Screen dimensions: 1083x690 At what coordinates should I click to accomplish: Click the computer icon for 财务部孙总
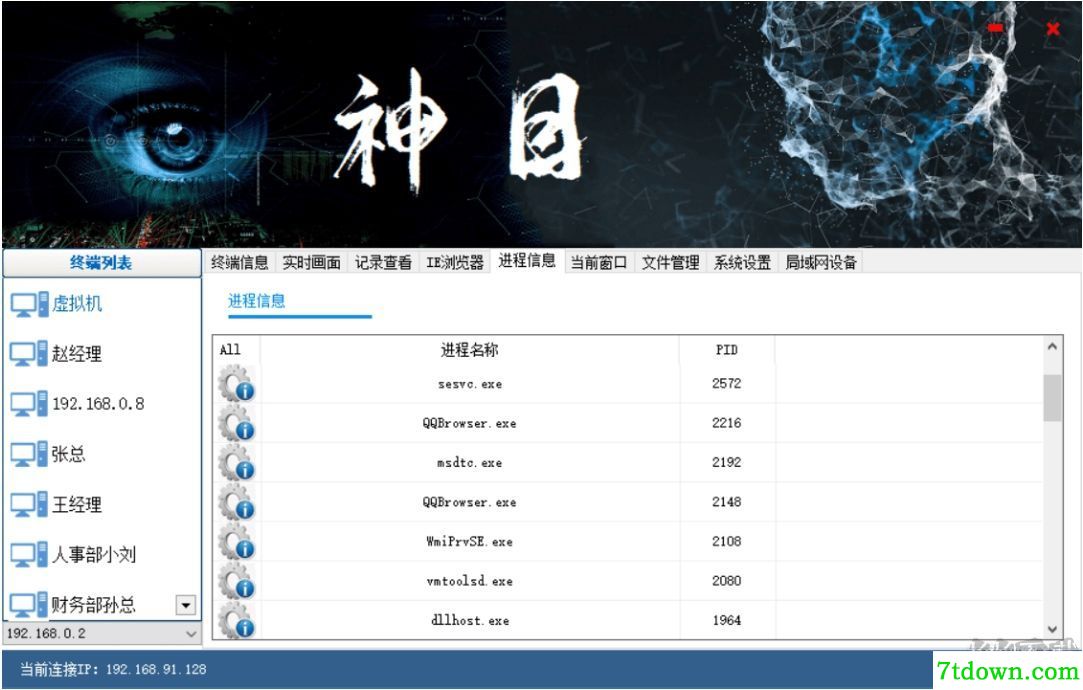[x=29, y=605]
